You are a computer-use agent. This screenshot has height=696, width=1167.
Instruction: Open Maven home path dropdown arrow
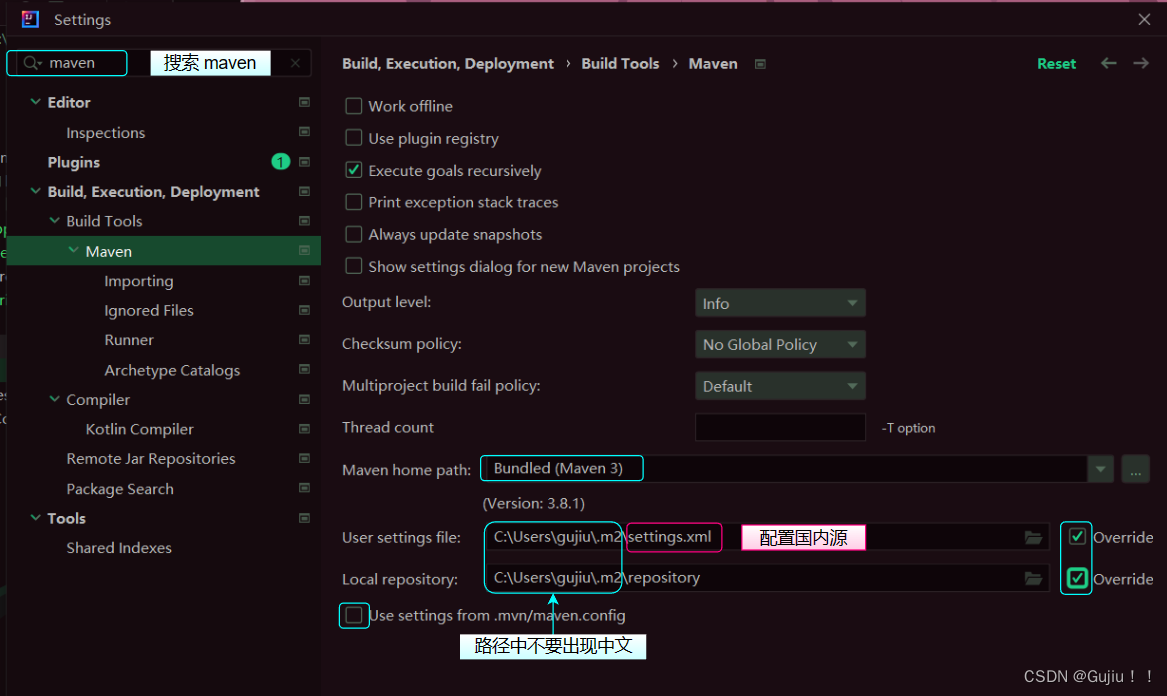(x=1100, y=469)
